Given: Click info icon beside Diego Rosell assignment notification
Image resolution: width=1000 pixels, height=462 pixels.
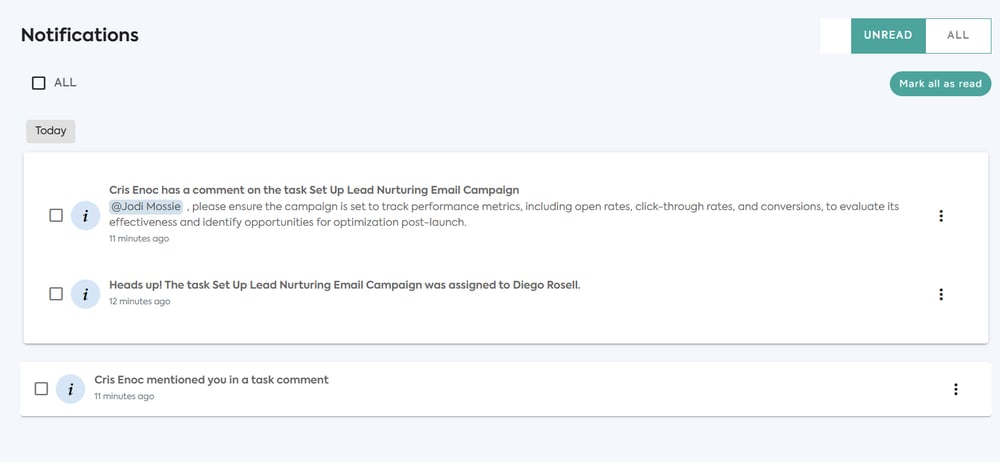Looking at the screenshot, I should 85,294.
